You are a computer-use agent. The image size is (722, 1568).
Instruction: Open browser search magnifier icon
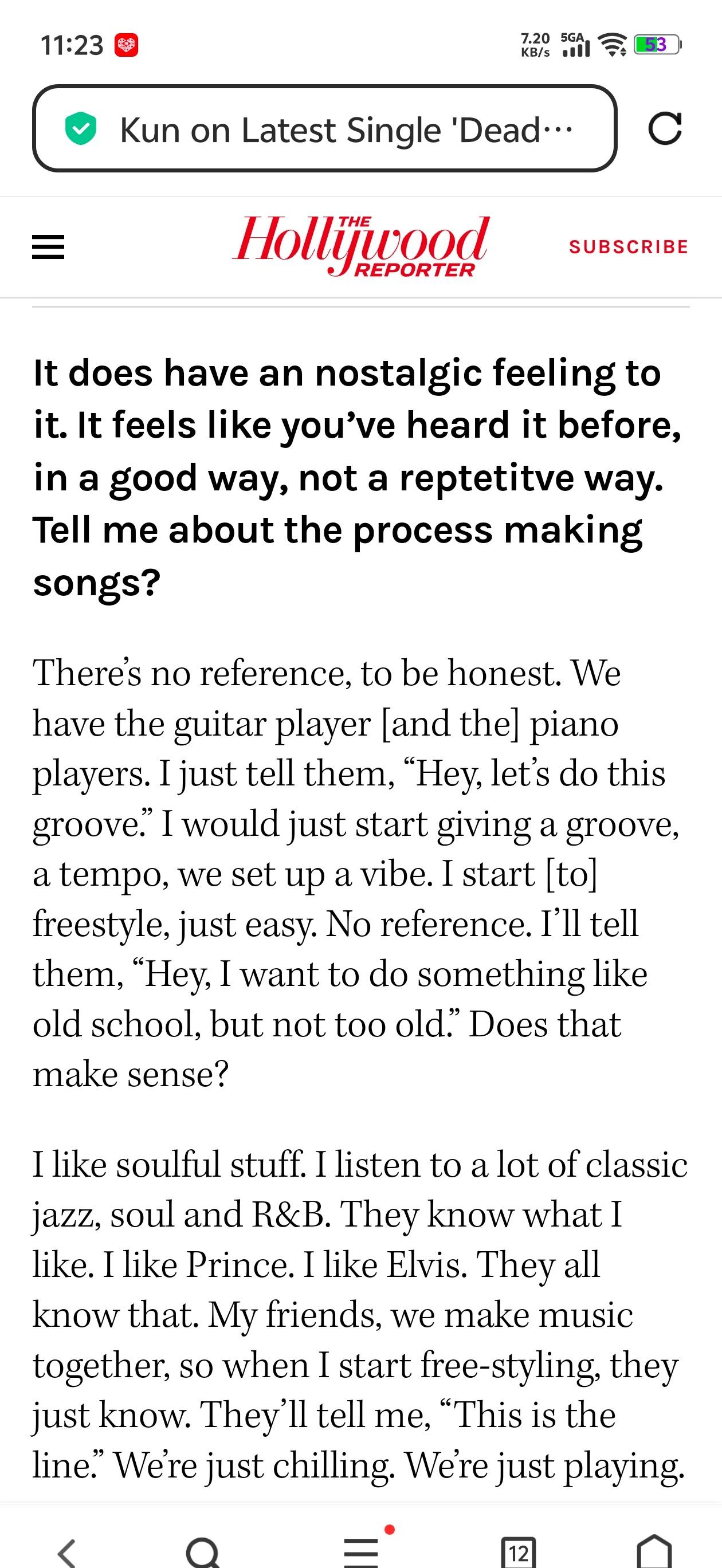tap(203, 1551)
